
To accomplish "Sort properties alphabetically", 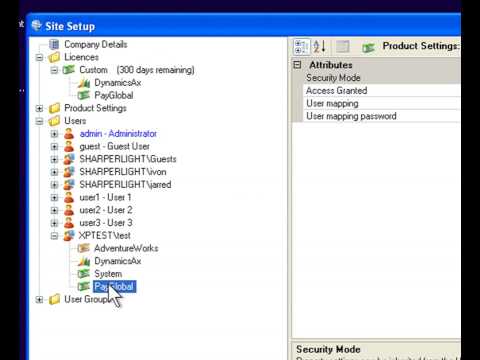I will [x=319, y=47].
